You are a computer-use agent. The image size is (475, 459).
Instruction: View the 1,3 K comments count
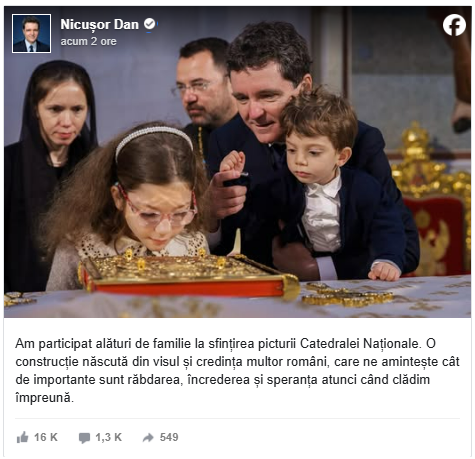pyautogui.click(x=108, y=437)
